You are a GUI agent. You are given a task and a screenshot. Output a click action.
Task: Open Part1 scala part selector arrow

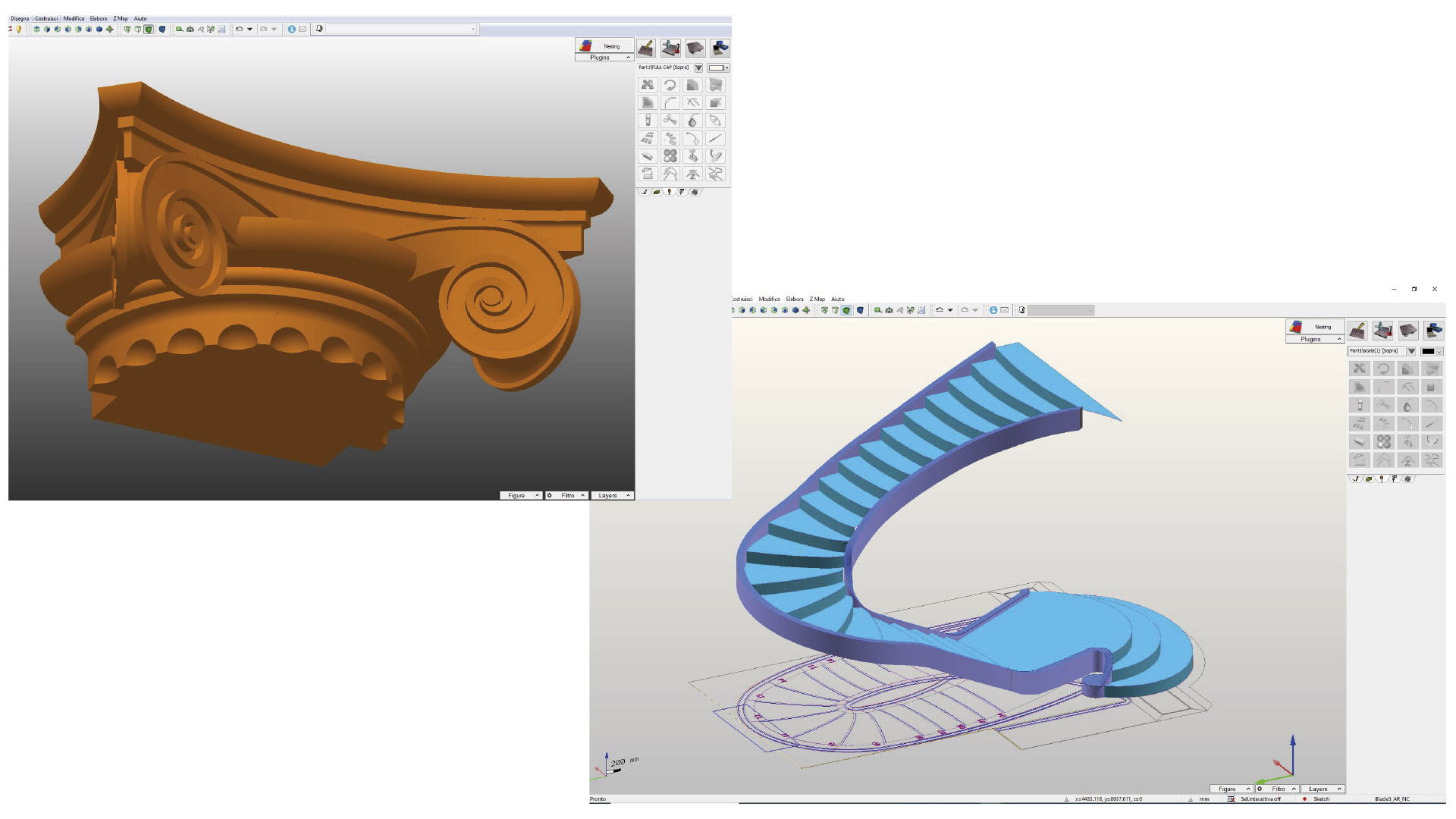1411,351
